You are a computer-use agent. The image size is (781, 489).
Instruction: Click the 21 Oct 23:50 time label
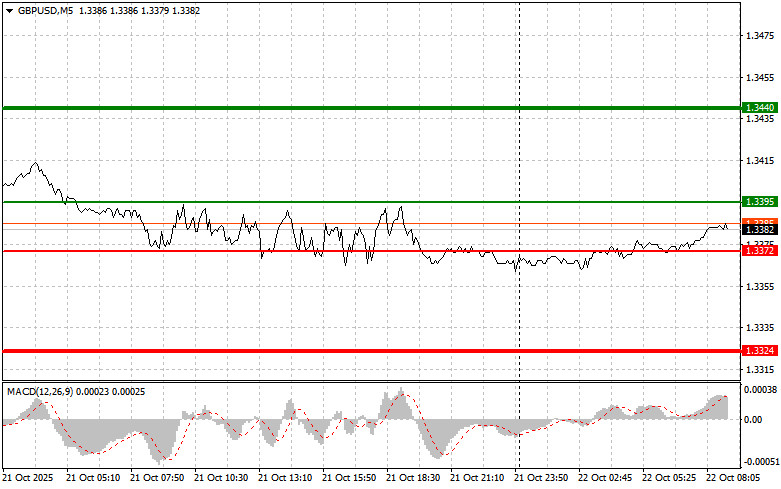[541, 478]
